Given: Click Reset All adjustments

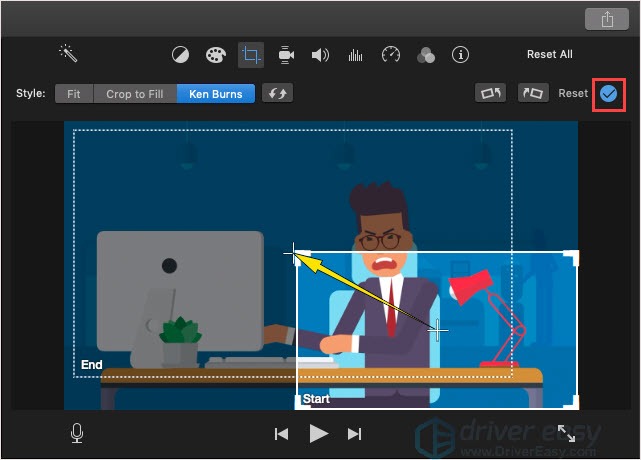Looking at the screenshot, I should point(549,54).
